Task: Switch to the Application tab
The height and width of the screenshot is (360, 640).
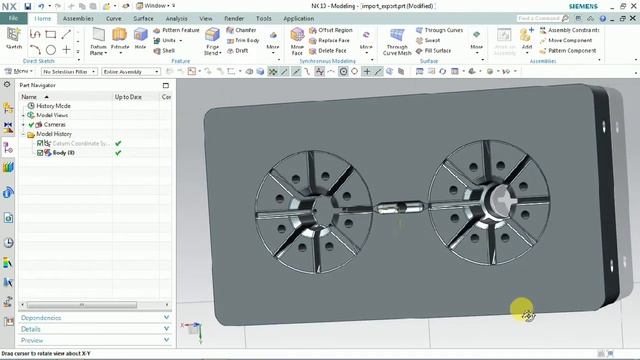Action: pos(299,19)
